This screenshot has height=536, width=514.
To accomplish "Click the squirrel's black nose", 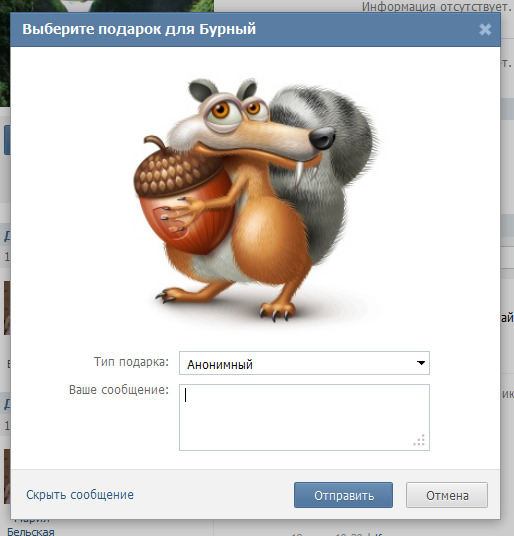I will [322, 138].
